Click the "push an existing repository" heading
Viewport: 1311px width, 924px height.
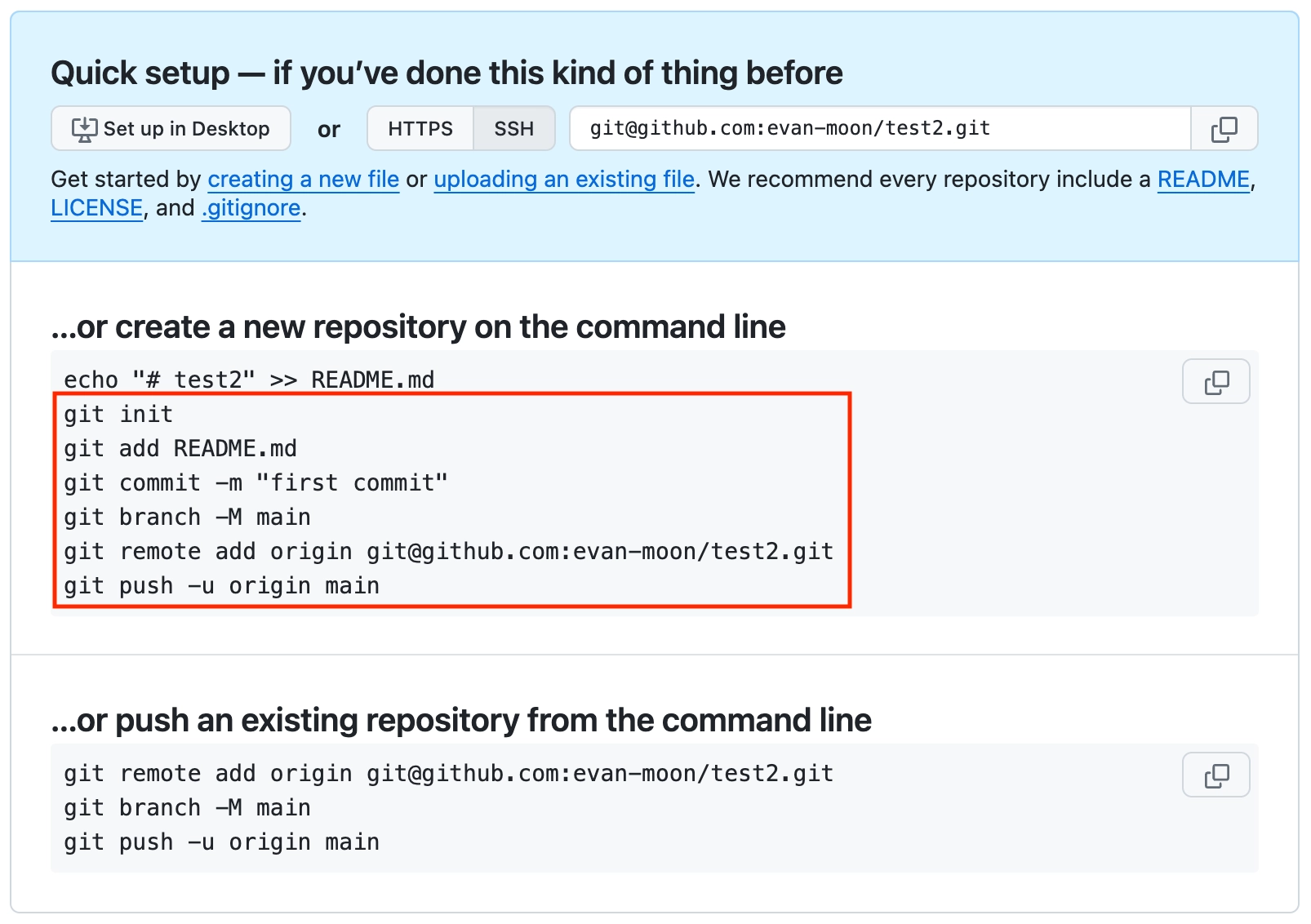click(x=460, y=721)
